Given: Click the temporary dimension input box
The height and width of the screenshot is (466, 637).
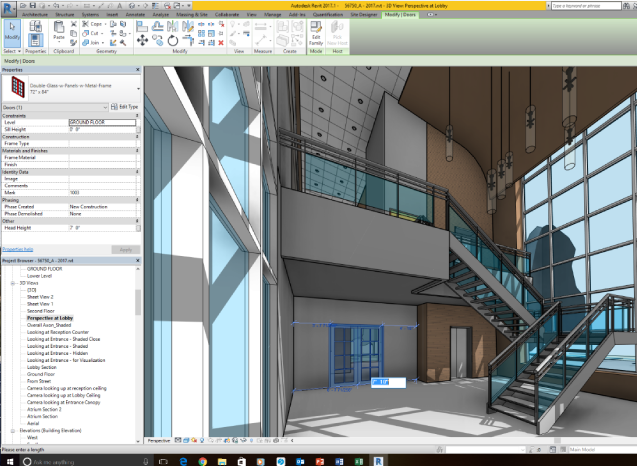Looking at the screenshot, I should pyautogui.click(x=388, y=382).
